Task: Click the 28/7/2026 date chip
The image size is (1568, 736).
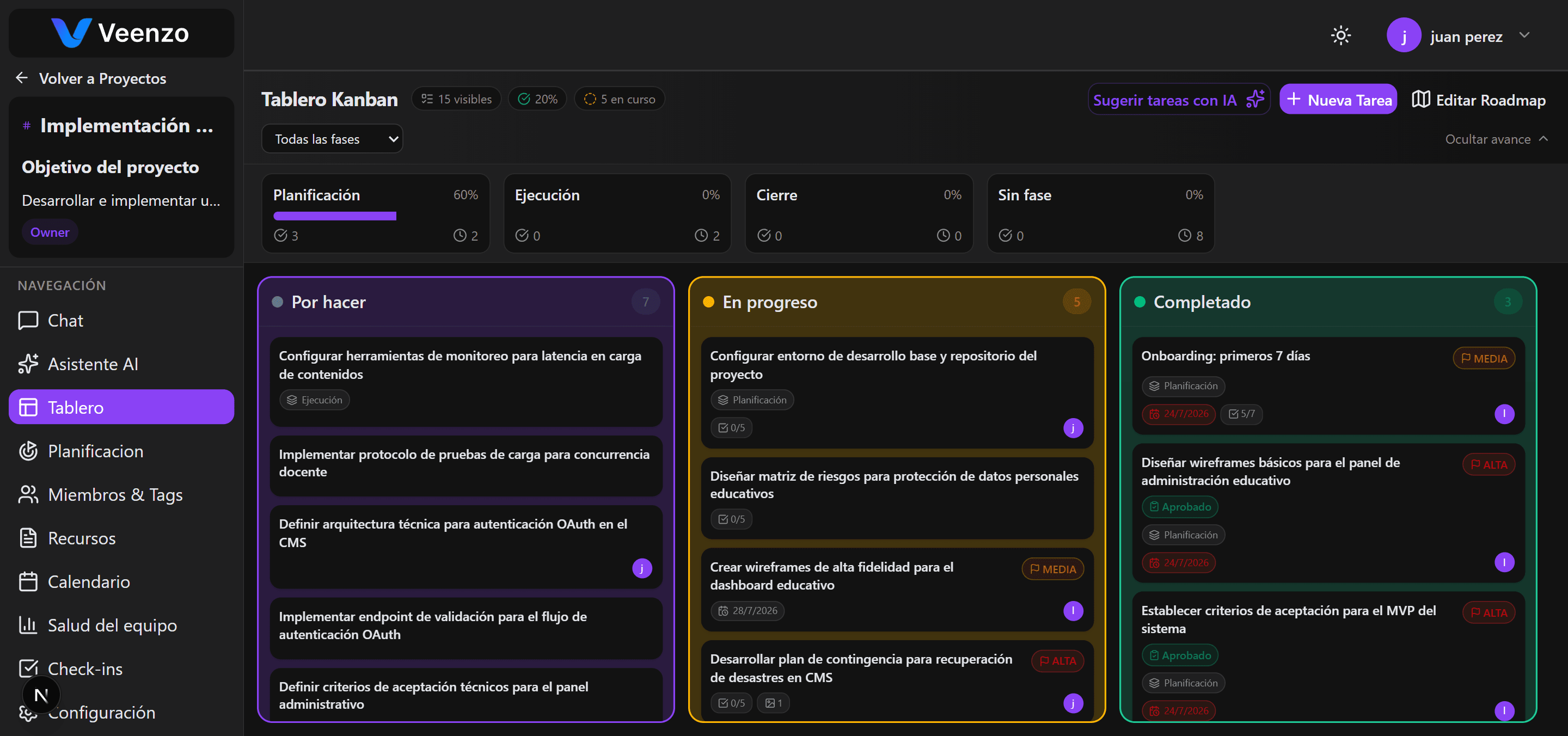Action: (x=748, y=610)
